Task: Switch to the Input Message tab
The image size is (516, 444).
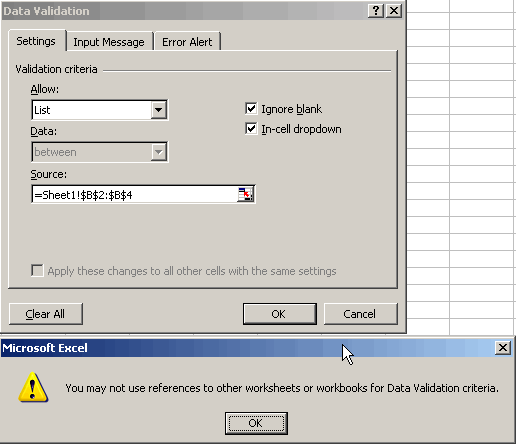Action: (109, 42)
